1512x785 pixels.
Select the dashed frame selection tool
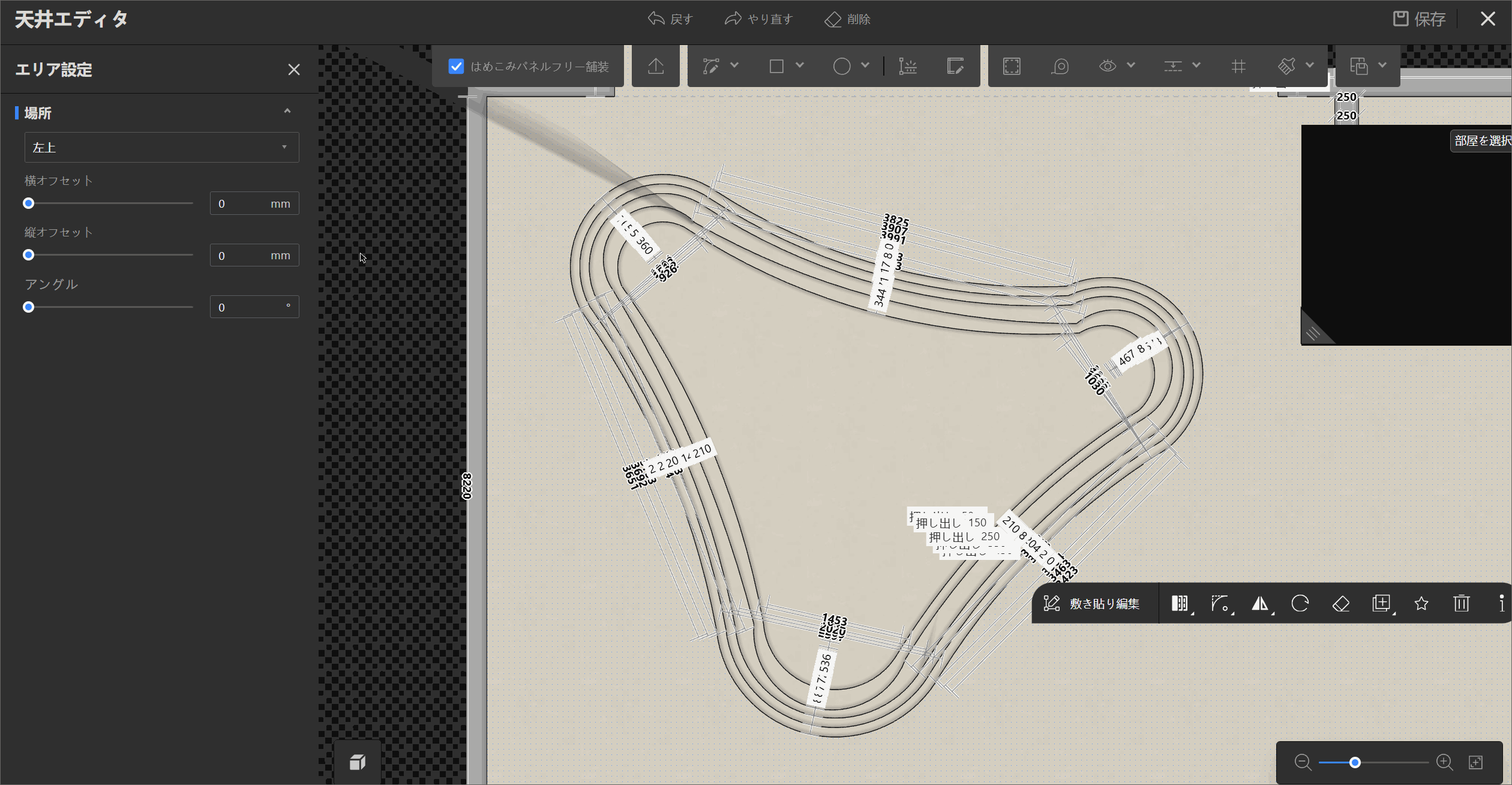click(1012, 66)
